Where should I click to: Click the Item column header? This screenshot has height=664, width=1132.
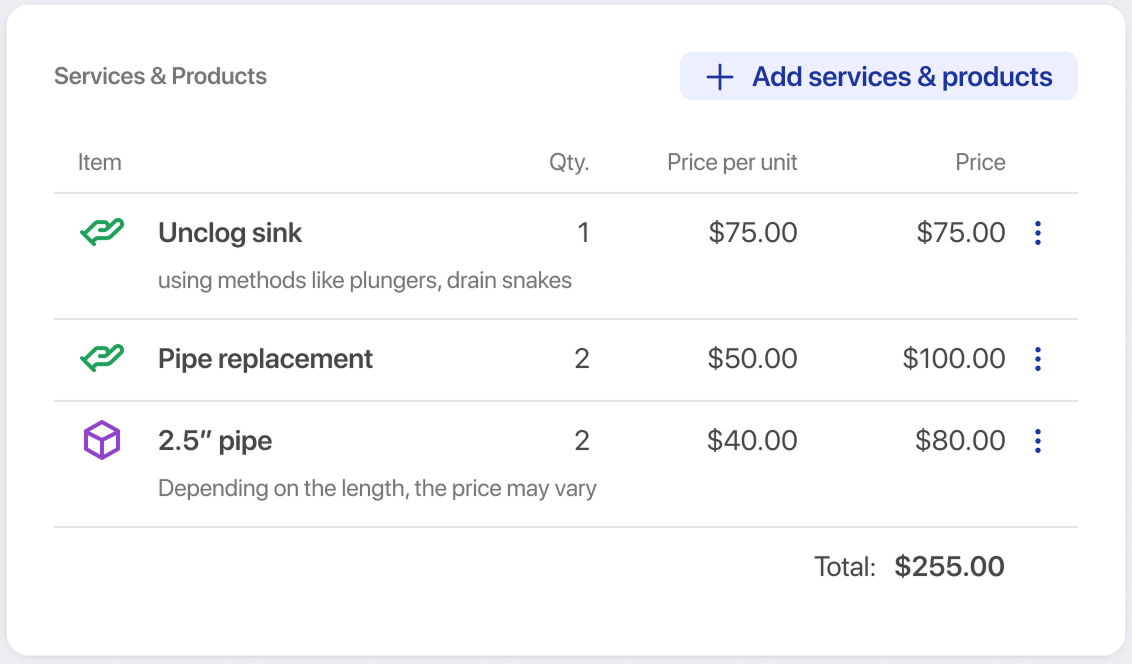point(100,162)
